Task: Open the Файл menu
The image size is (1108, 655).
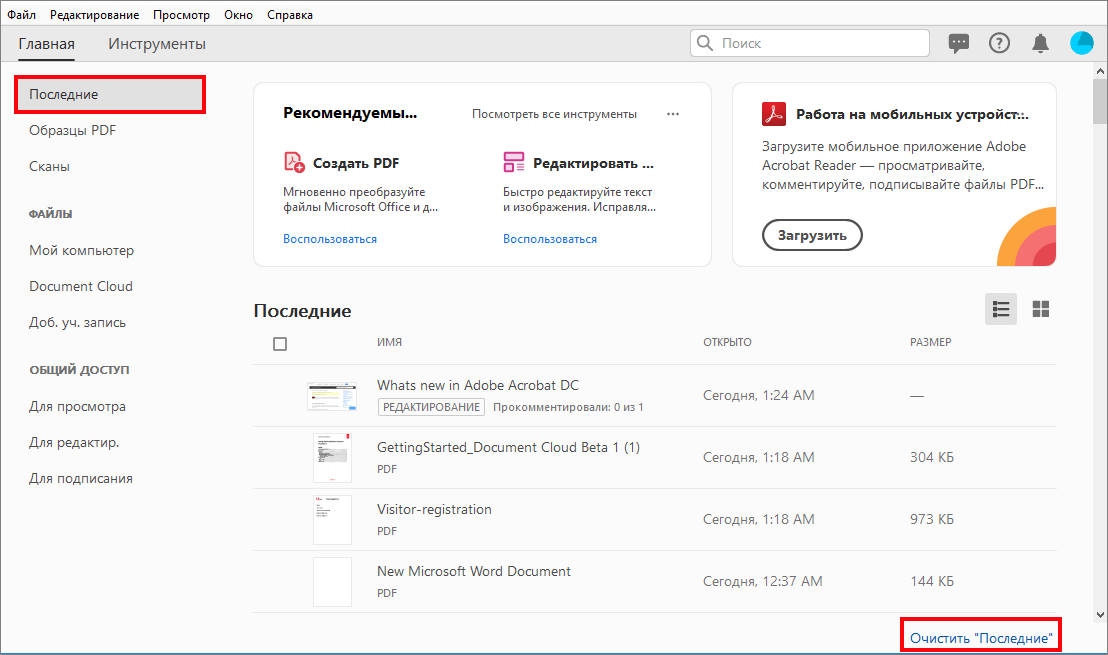Action: pos(22,15)
